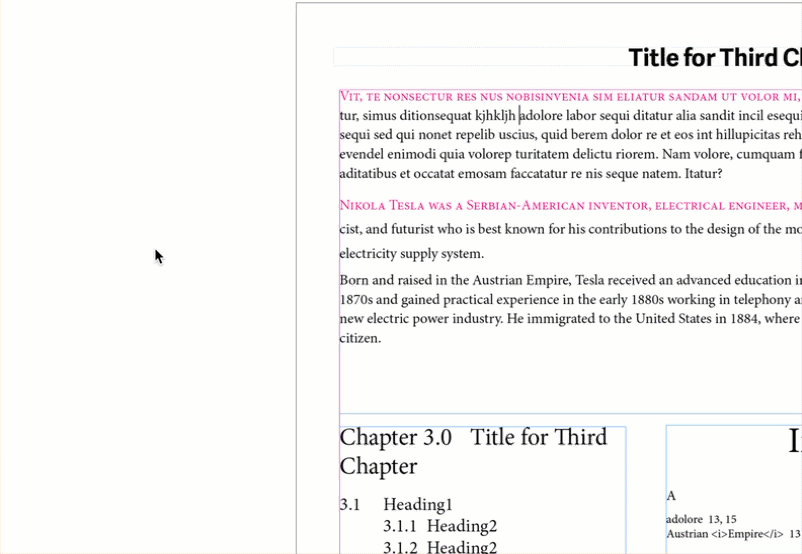Image resolution: width=802 pixels, height=554 pixels.
Task: Click the line ending "natem. Itatur?"
Action: [531, 174]
